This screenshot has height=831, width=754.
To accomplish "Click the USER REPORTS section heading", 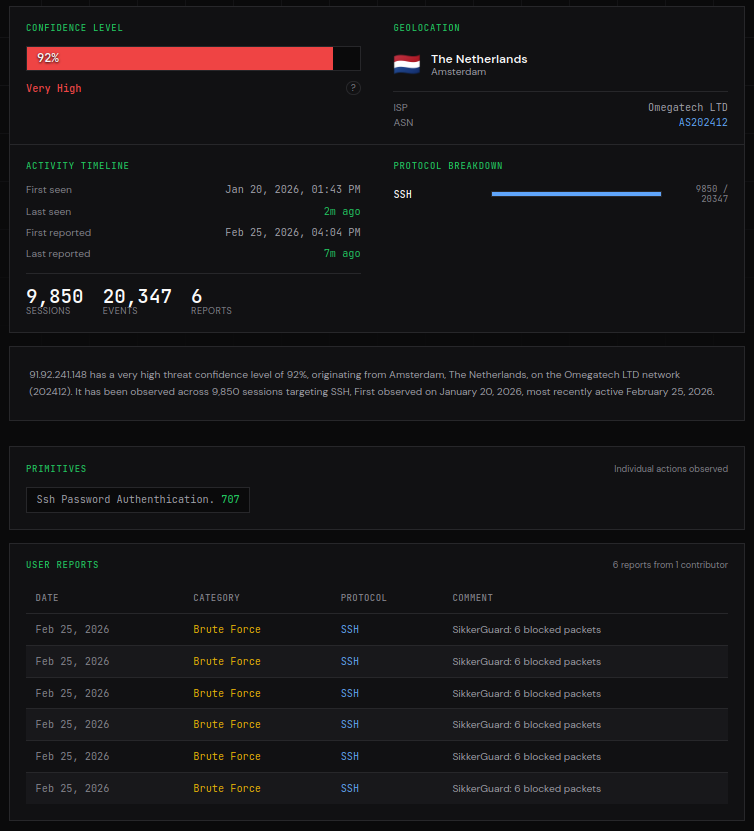I will [63, 565].
